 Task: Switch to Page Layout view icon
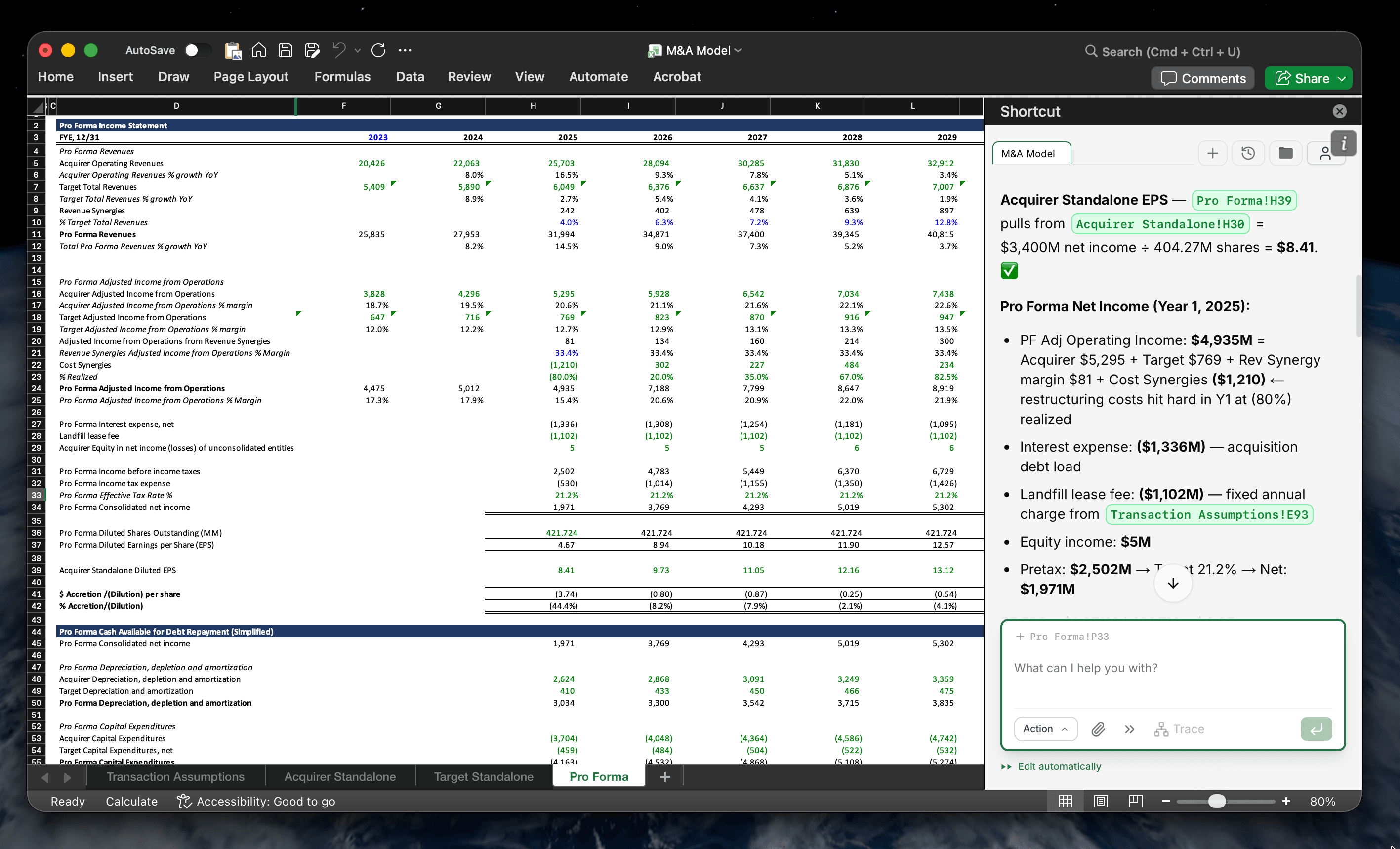[1101, 801]
